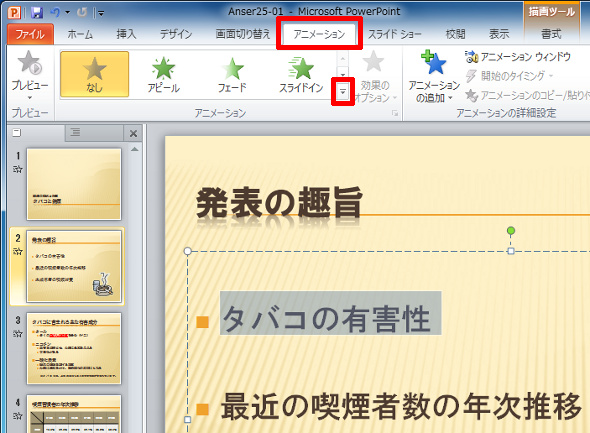The image size is (590, 433).
Task: Switch to the outline pane tab
Action: tap(75, 132)
